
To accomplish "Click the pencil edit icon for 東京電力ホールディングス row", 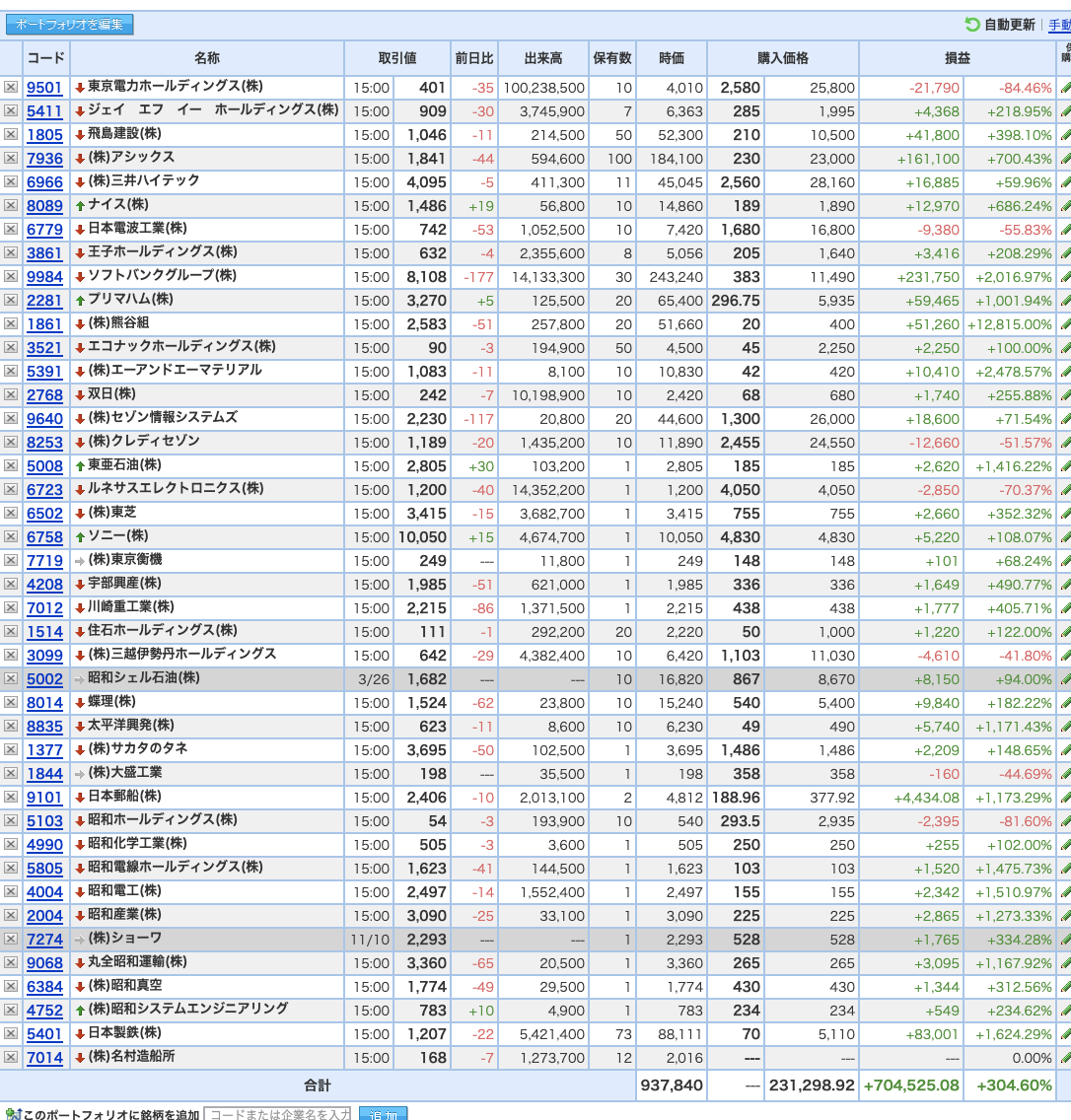I will (1065, 87).
